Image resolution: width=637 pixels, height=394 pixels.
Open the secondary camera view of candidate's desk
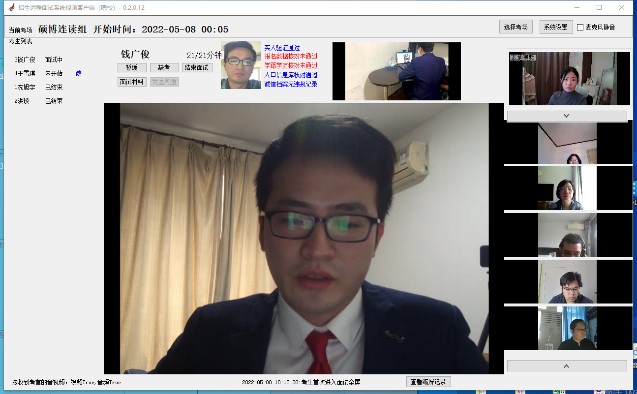396,71
